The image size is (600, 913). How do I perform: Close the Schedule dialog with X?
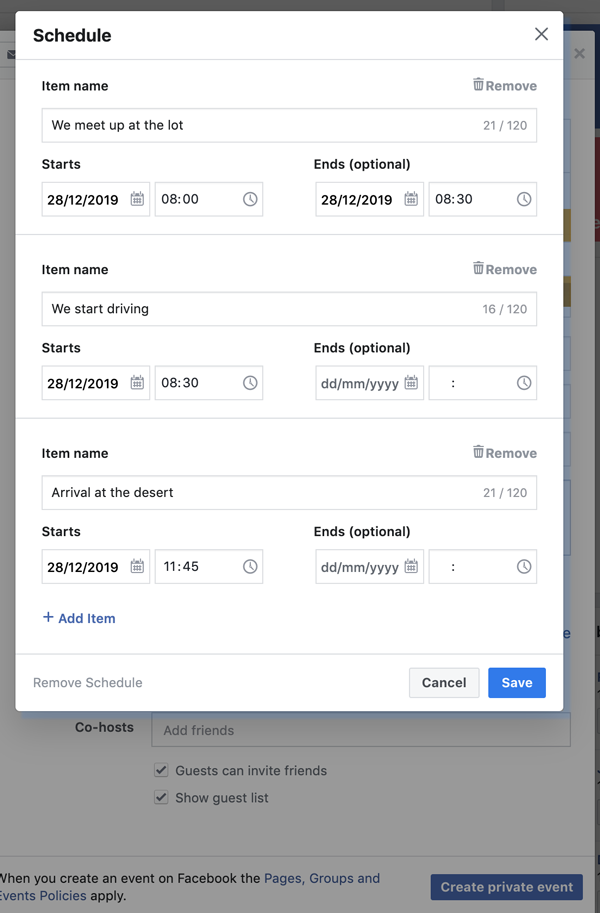click(541, 34)
